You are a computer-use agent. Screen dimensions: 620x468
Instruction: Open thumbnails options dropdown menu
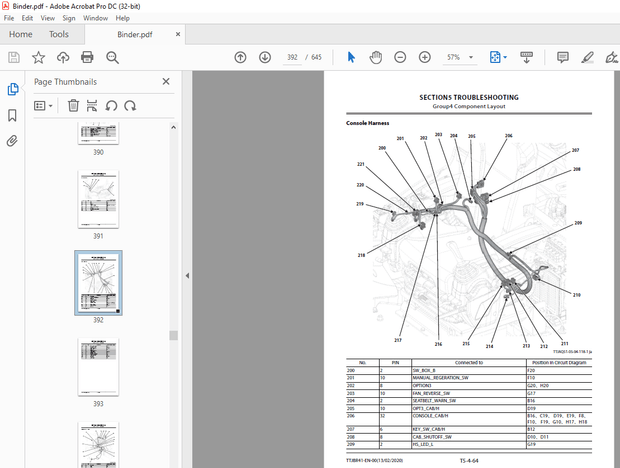[x=43, y=106]
